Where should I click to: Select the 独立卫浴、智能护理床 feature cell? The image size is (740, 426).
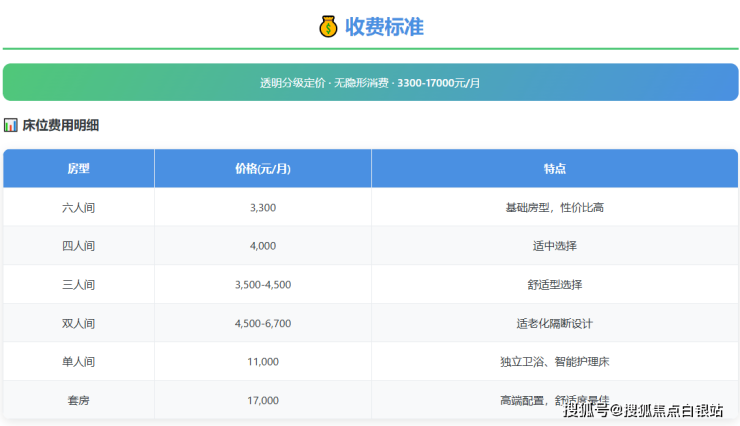click(555, 361)
